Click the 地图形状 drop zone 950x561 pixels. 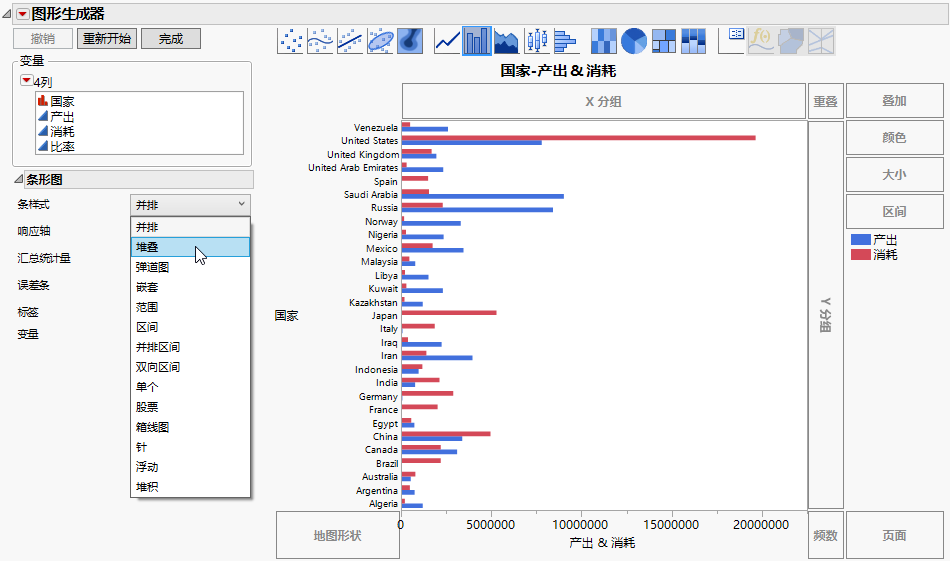click(337, 536)
